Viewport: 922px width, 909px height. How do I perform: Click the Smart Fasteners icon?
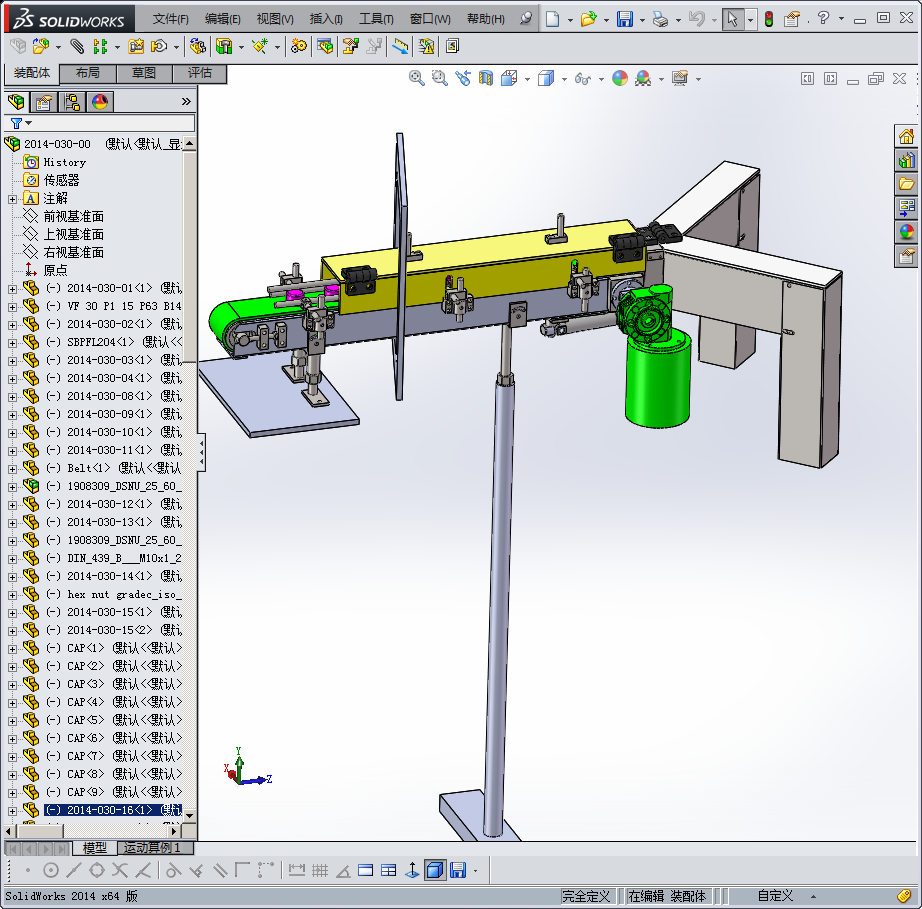[136, 46]
